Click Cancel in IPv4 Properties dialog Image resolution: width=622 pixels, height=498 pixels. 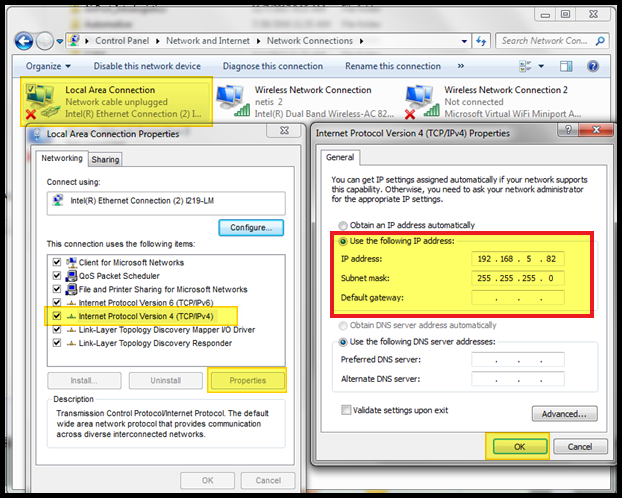tap(580, 447)
